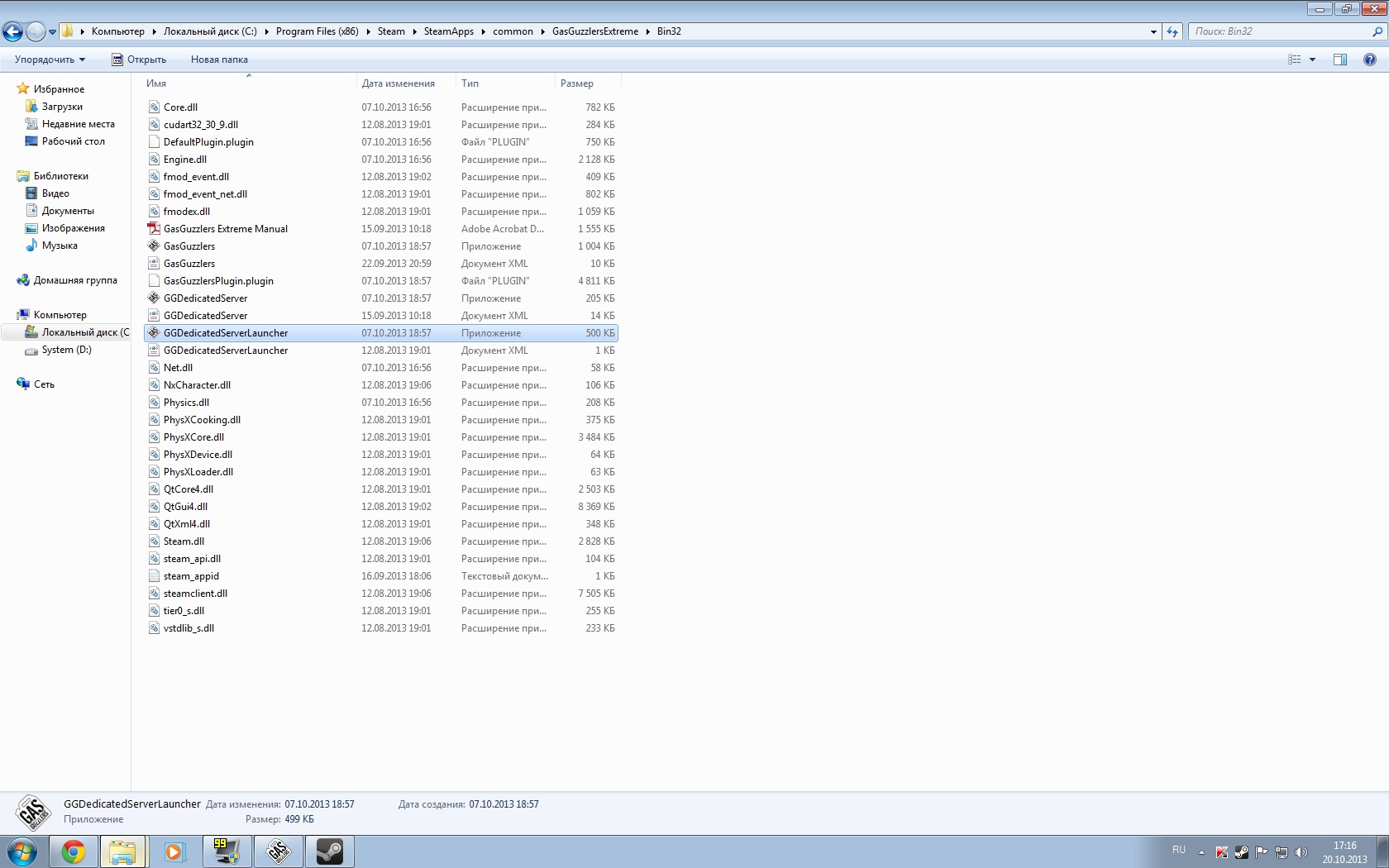The width and height of the screenshot is (1389, 868).
Task: Select Компьютер in the navigation pane
Action: (60, 315)
